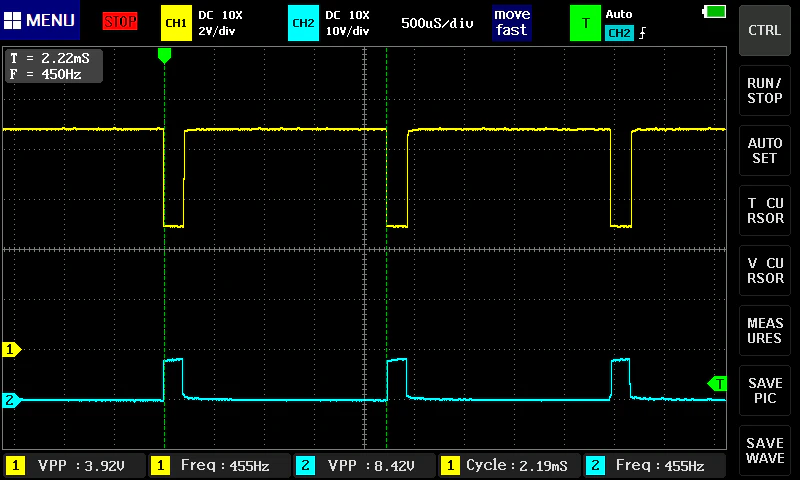The image size is (800, 480).
Task: Click the AUTO SET button
Action: (x=765, y=150)
